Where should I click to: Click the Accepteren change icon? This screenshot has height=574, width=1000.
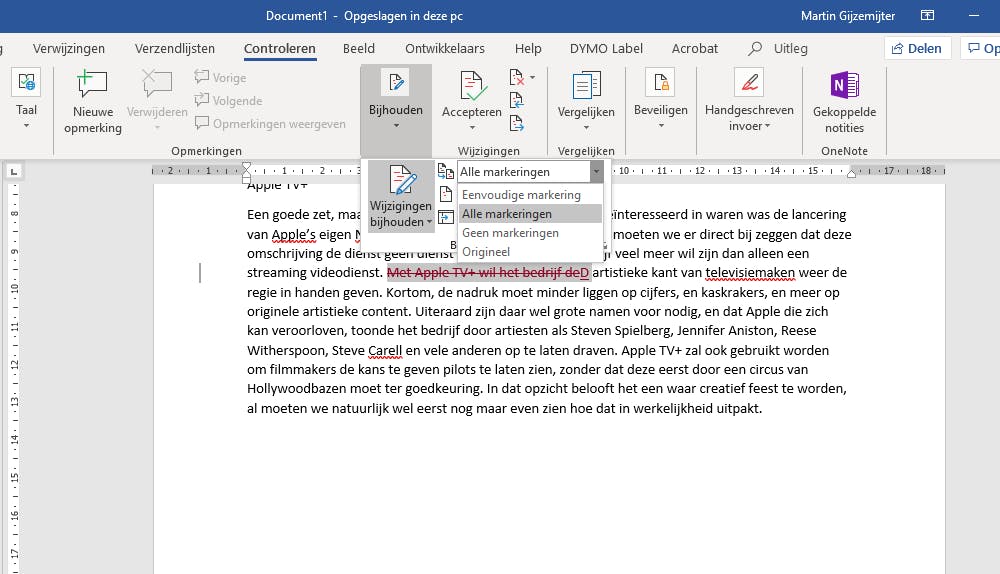(471, 86)
